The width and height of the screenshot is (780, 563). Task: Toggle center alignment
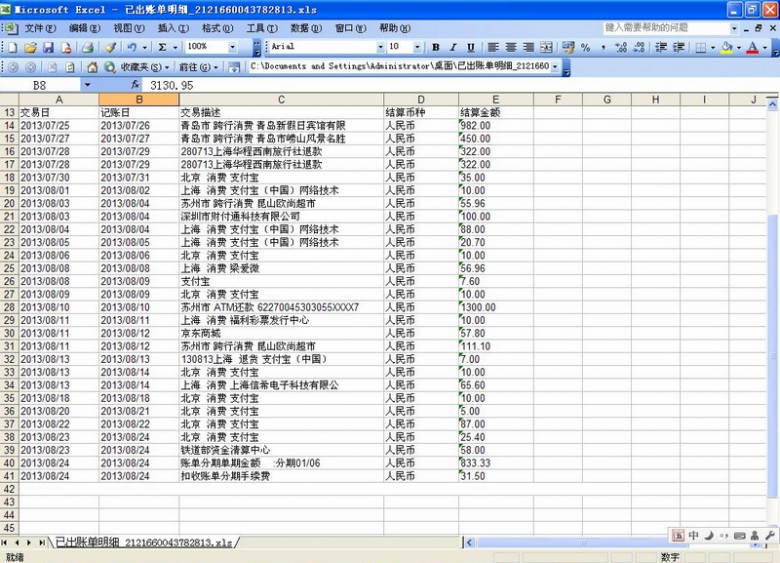(x=511, y=47)
